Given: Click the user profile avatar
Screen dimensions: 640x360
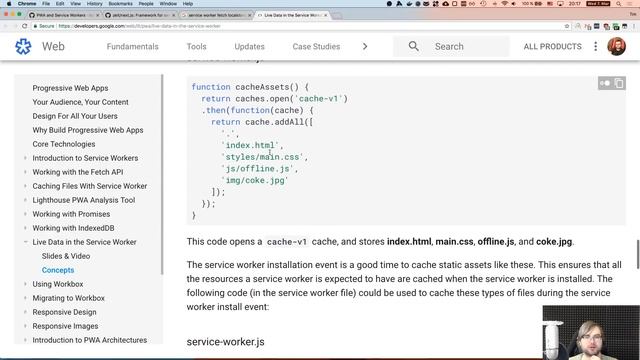Looking at the screenshot, I should [616, 46].
